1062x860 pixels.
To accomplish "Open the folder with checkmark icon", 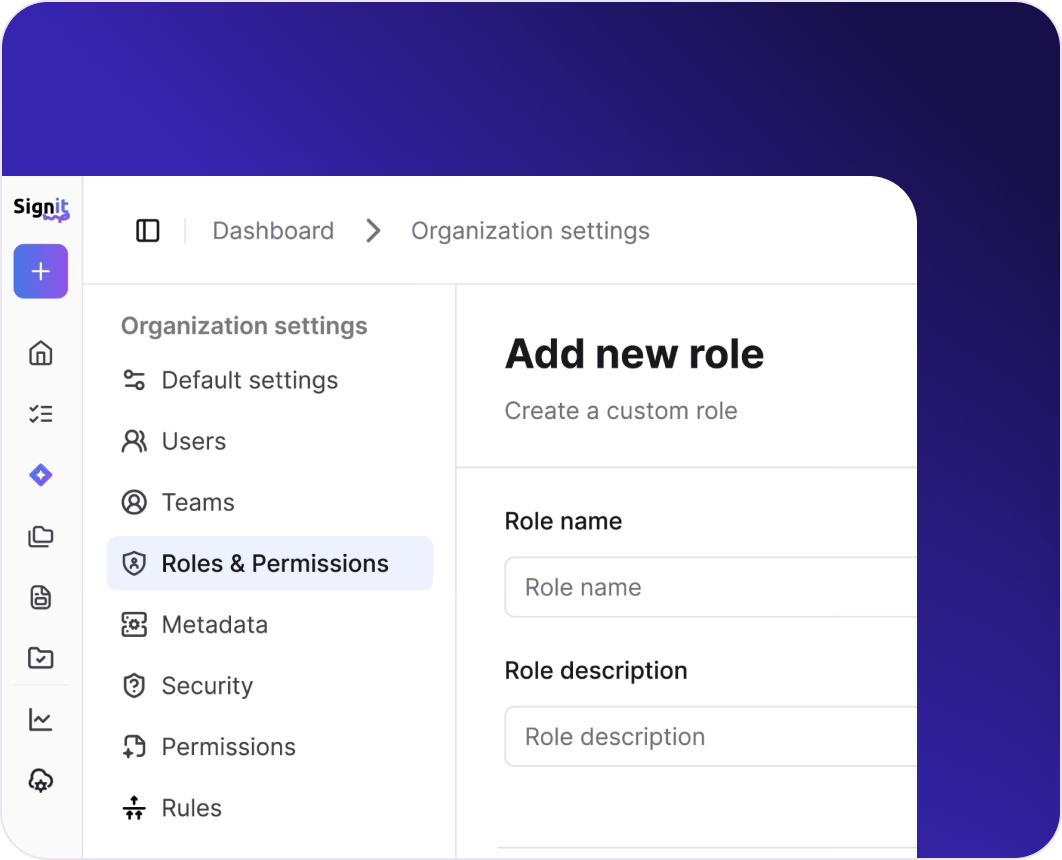I will (x=41, y=658).
